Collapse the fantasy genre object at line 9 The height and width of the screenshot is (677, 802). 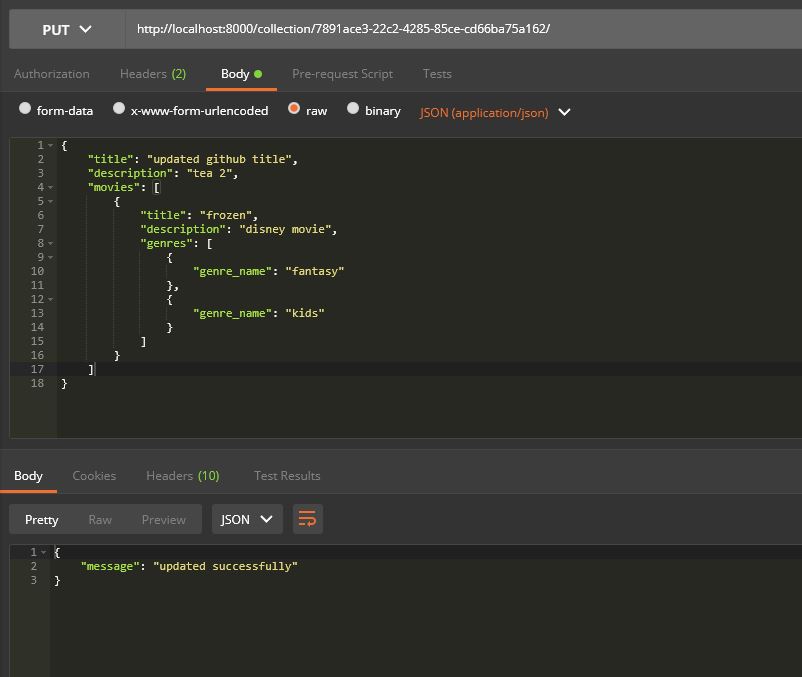pos(51,257)
